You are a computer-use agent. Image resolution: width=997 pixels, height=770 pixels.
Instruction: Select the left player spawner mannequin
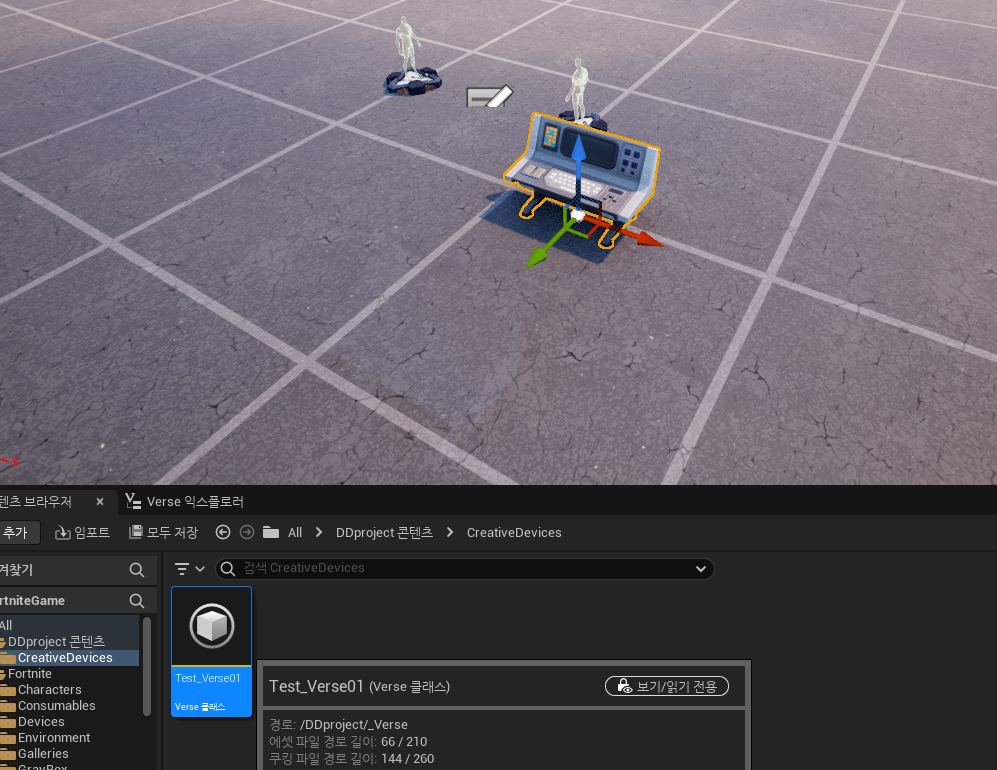pos(411,57)
